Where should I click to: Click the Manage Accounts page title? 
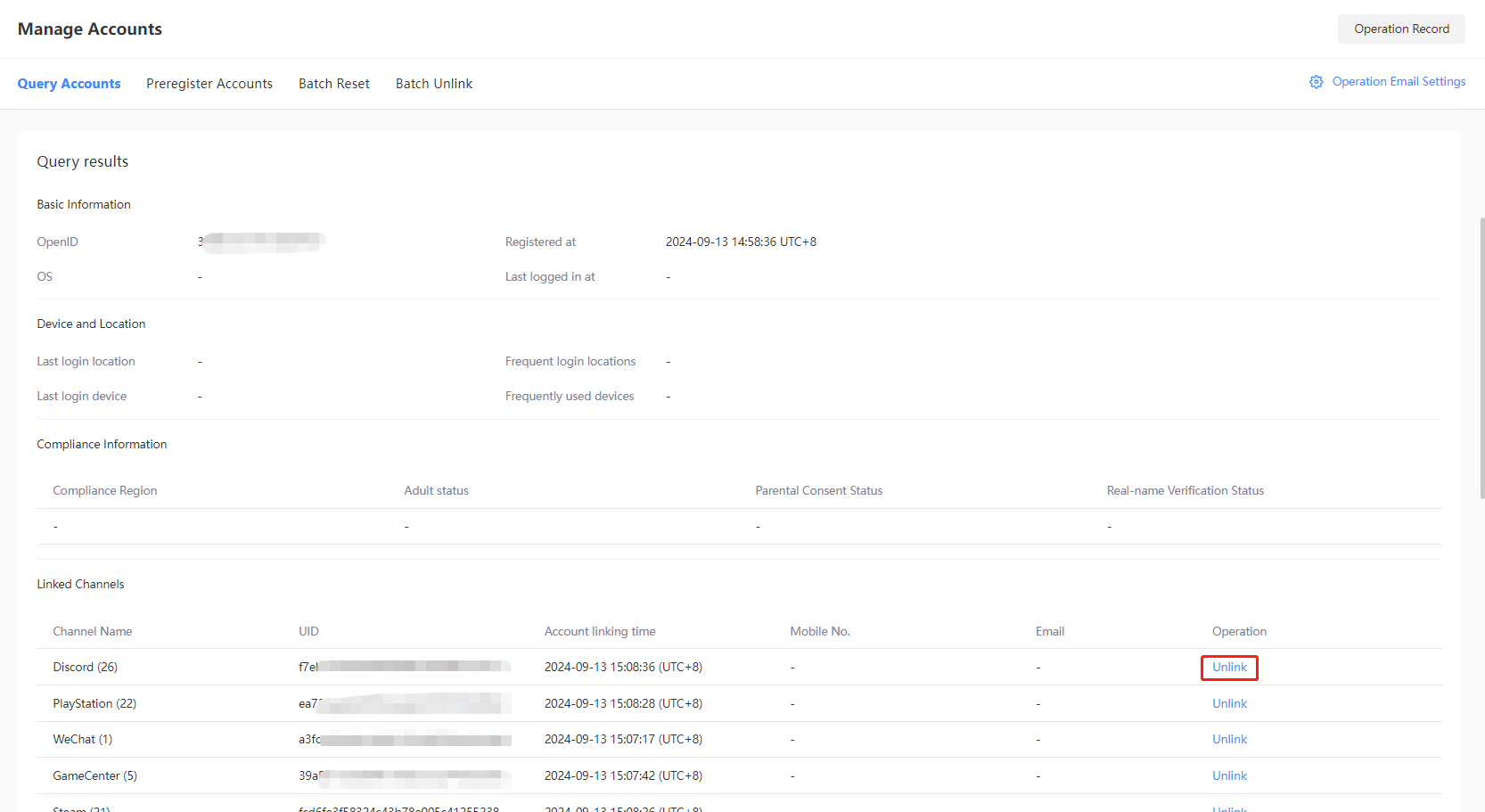pos(90,29)
